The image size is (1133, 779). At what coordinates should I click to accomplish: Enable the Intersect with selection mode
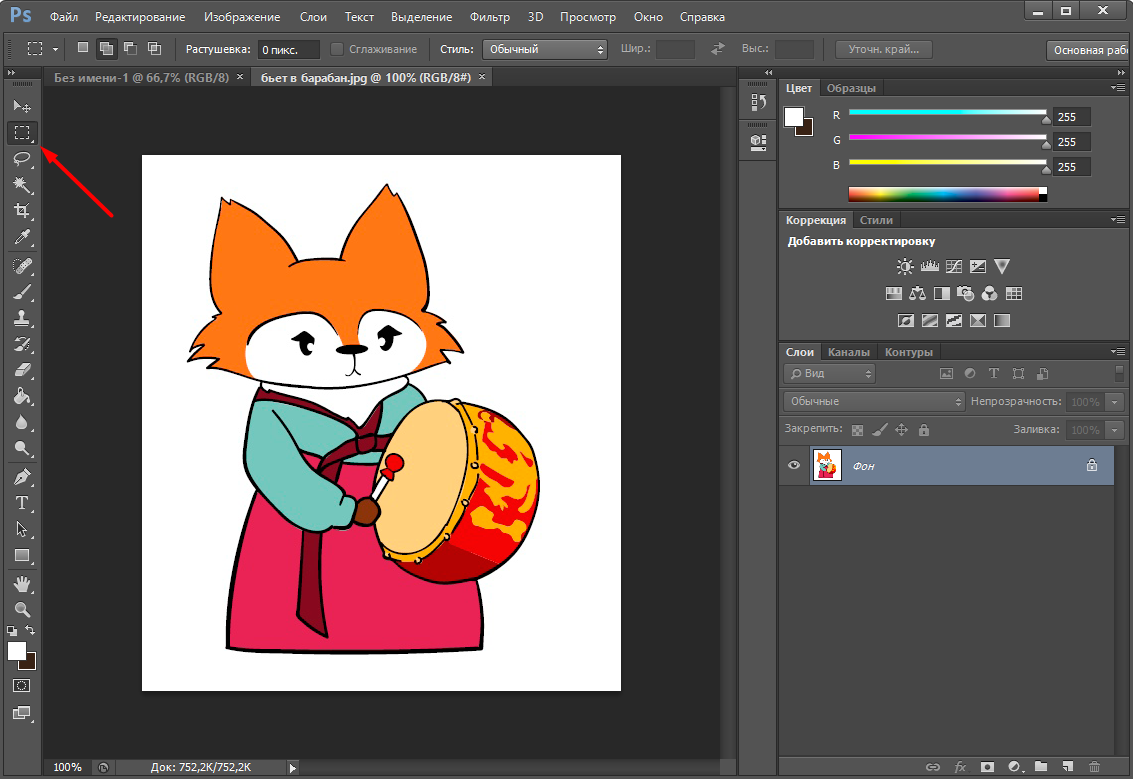(155, 48)
